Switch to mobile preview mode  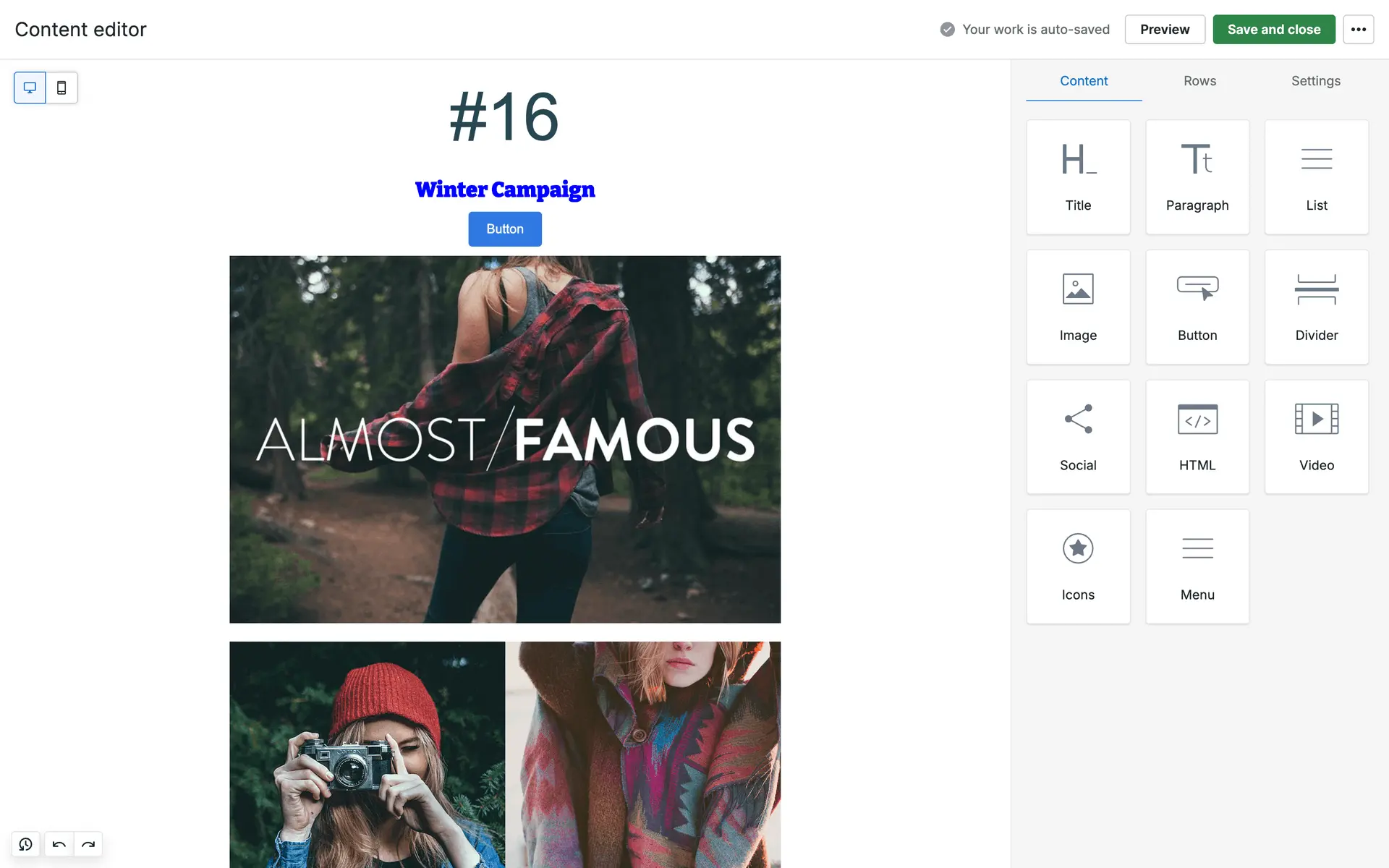click(x=61, y=88)
